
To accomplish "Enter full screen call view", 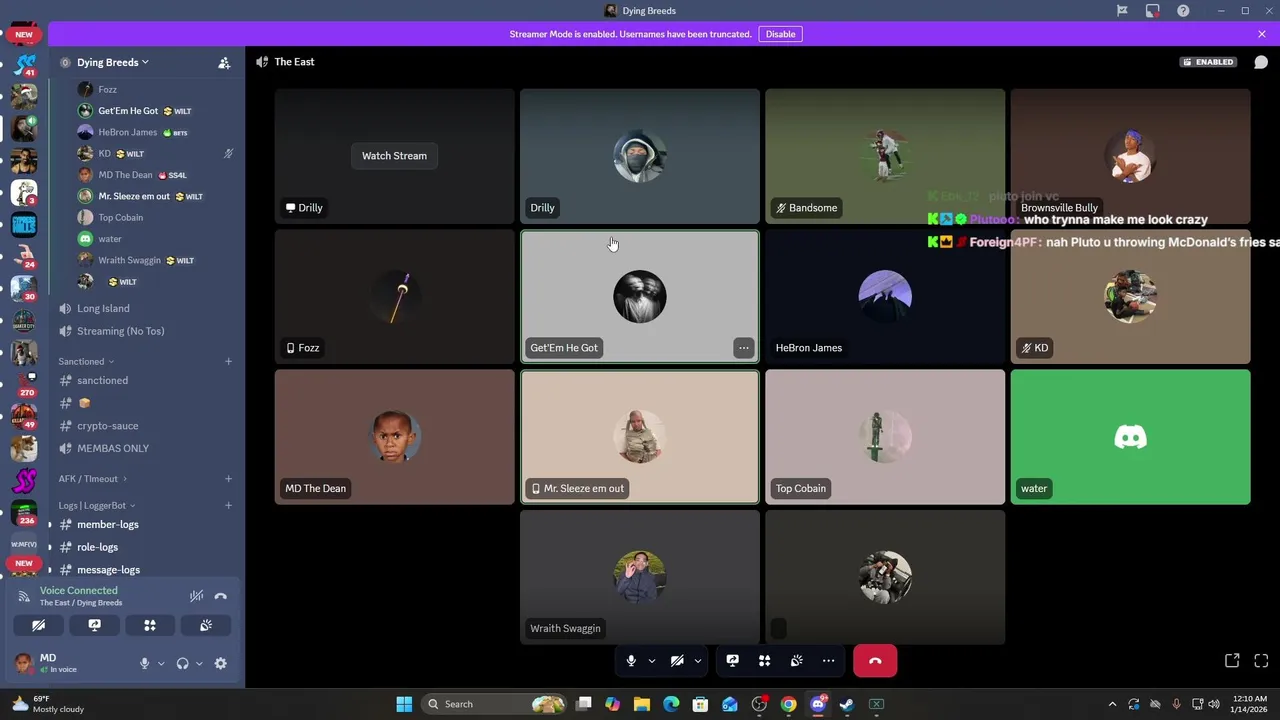I will pos(1261,661).
